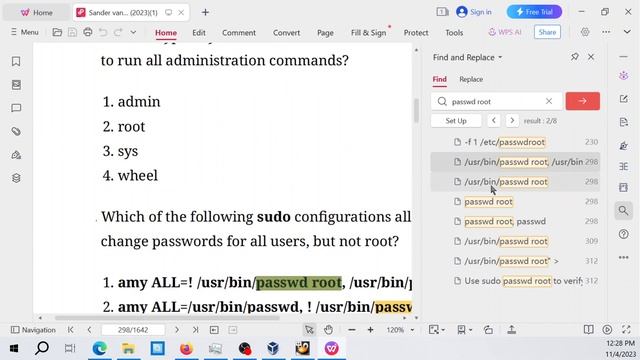Viewport: 640px width, 360px height.
Task: Open the search magnifier icon in right sidebar
Action: coord(623,211)
